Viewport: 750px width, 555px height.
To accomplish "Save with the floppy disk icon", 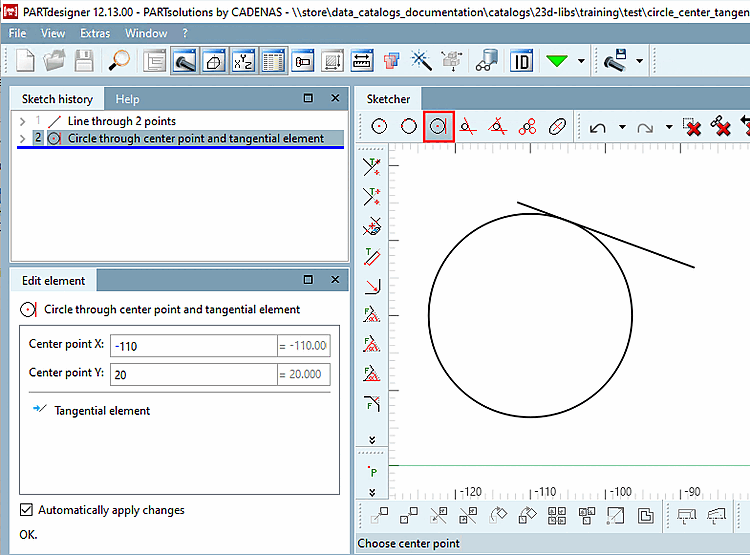I will [x=84, y=61].
